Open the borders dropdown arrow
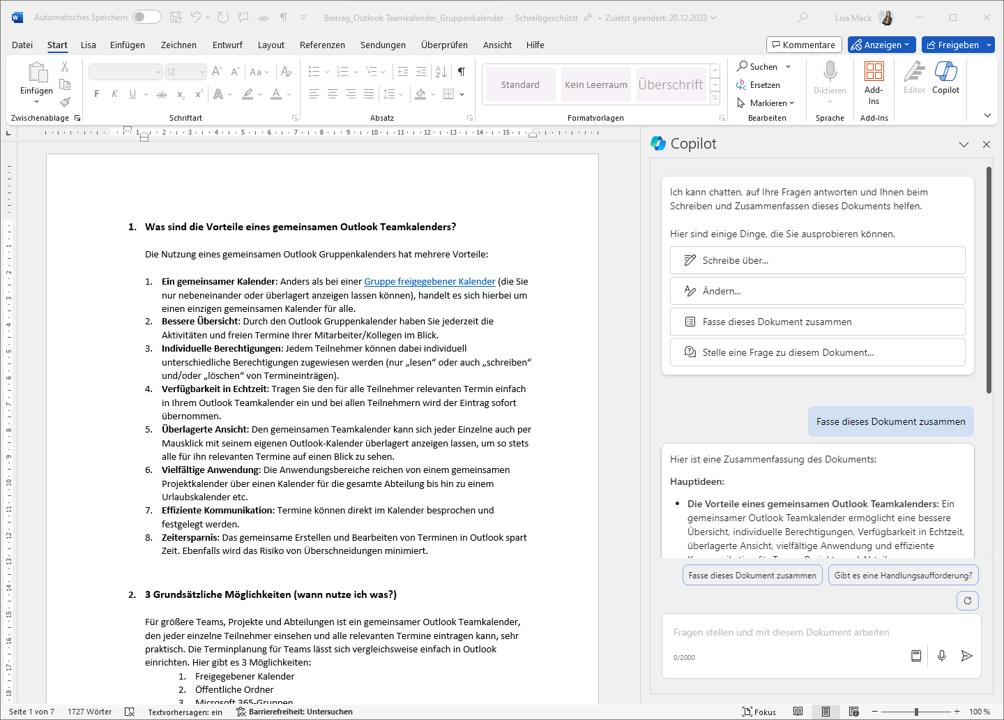The height and width of the screenshot is (720, 1004). (x=462, y=94)
